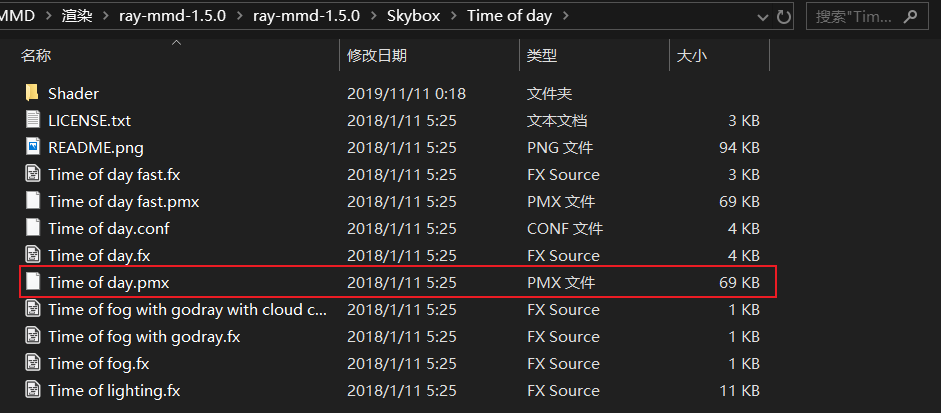The image size is (941, 413).
Task: Expand the chevron after Time of day
Action: point(565,16)
